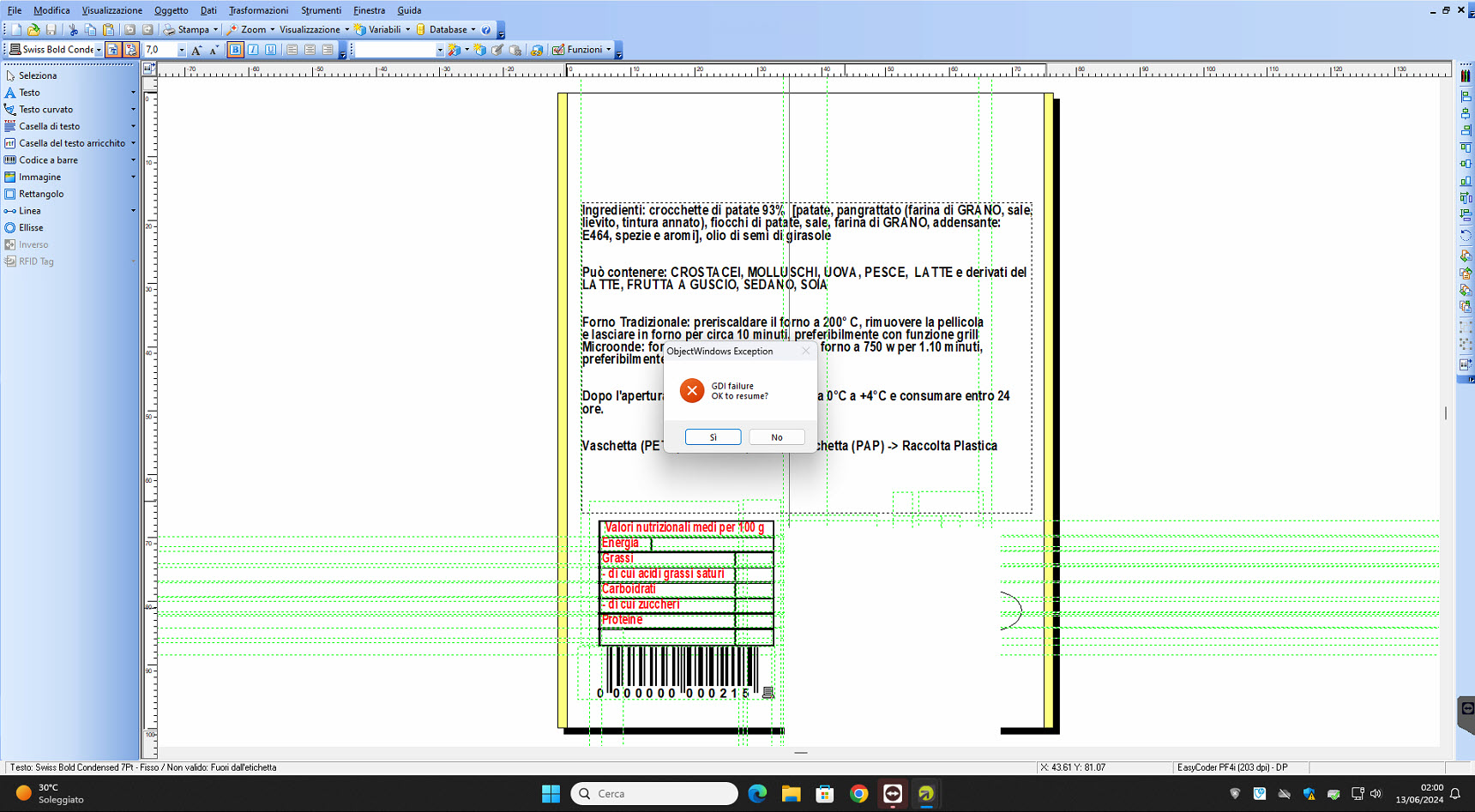
Task: Open the font name dropdown
Action: pyautogui.click(x=99, y=50)
